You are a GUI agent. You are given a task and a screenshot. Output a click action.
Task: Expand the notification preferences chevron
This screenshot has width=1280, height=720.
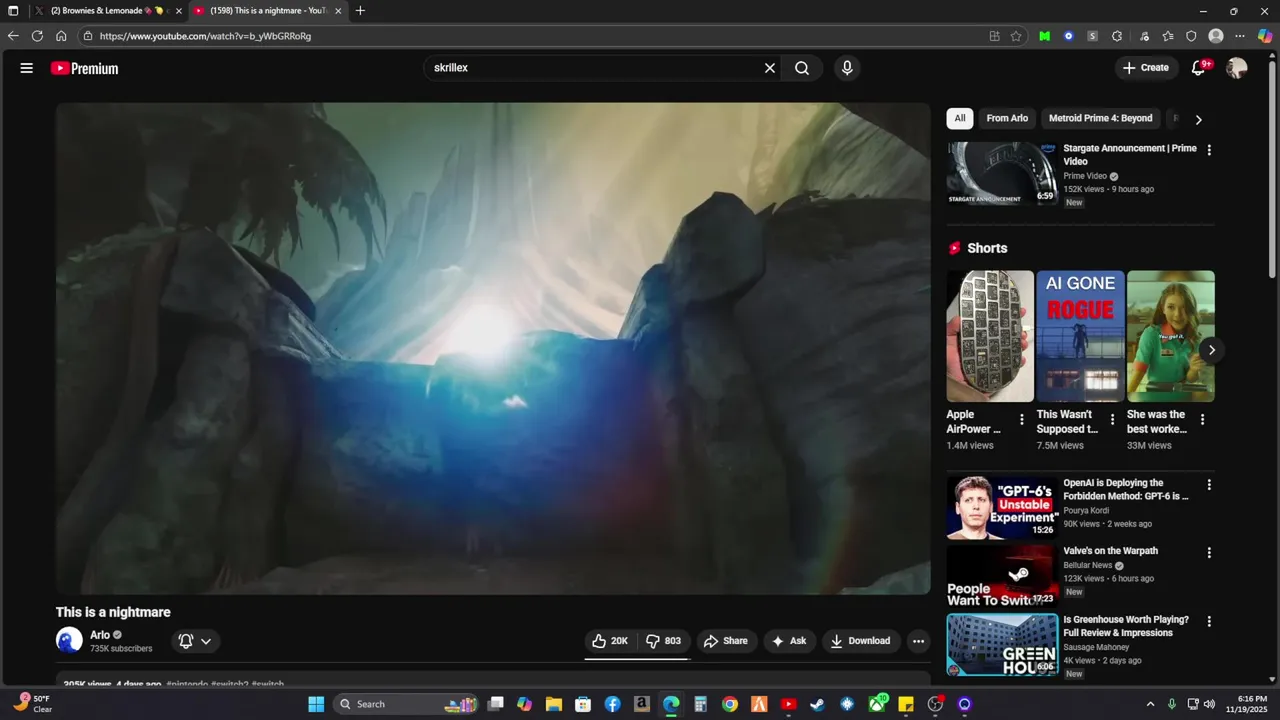pyautogui.click(x=206, y=641)
